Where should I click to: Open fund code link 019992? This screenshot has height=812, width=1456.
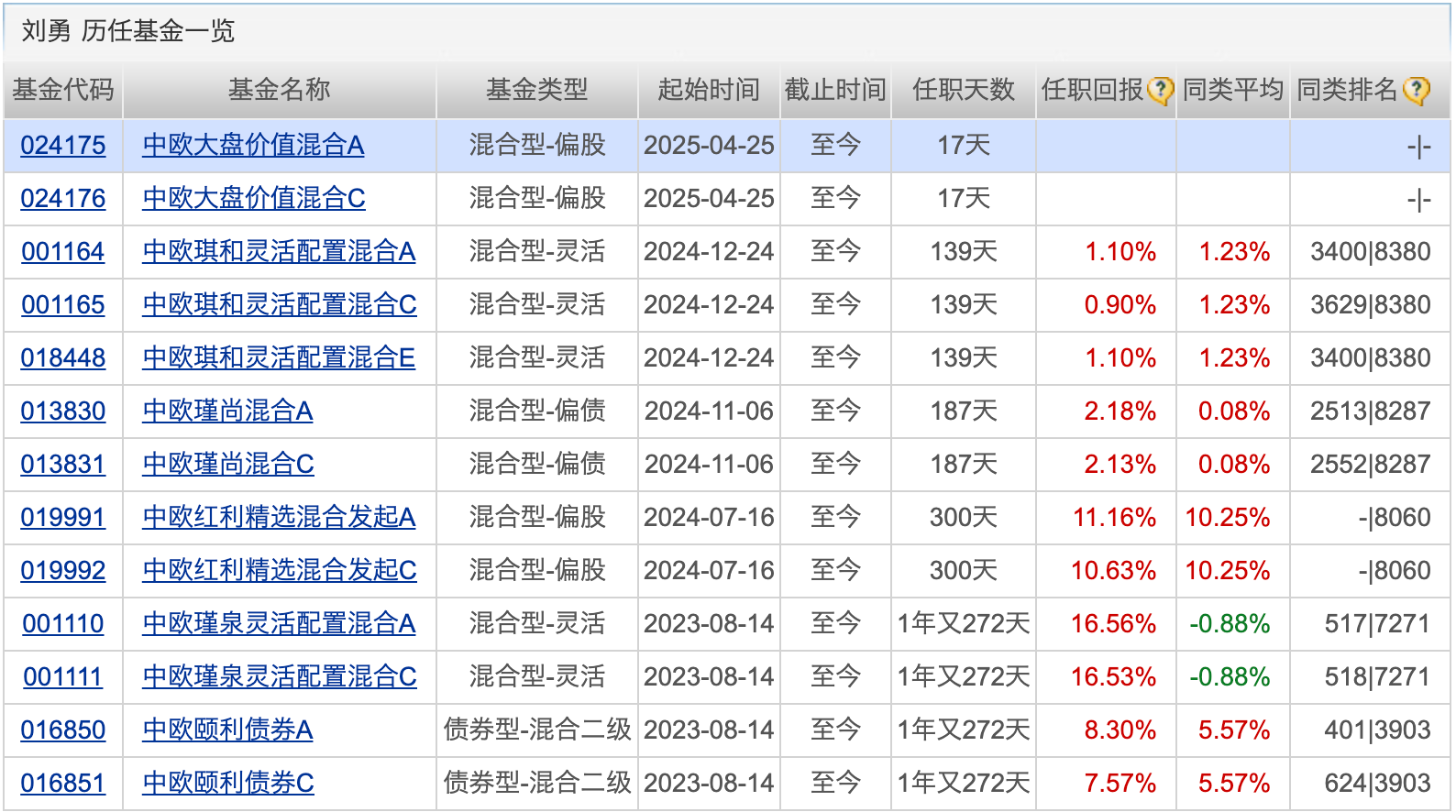pos(63,570)
